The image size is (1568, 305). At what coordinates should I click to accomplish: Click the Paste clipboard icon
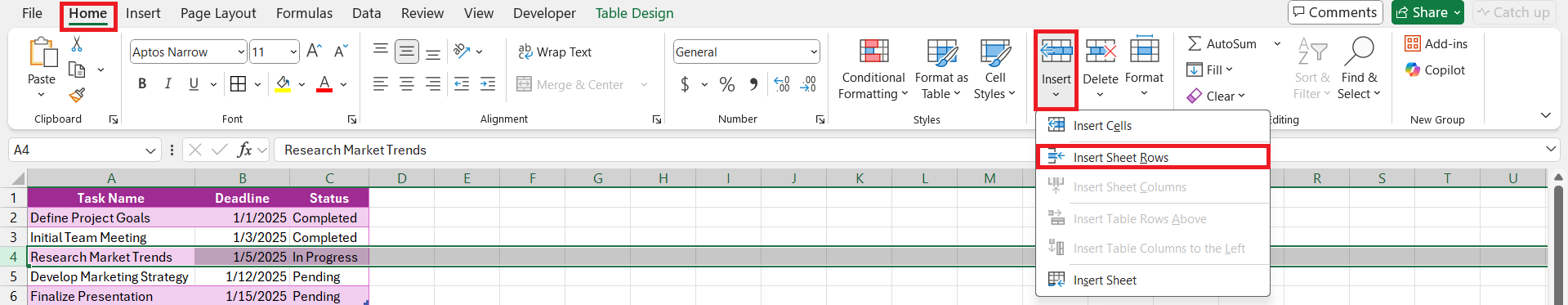point(42,52)
